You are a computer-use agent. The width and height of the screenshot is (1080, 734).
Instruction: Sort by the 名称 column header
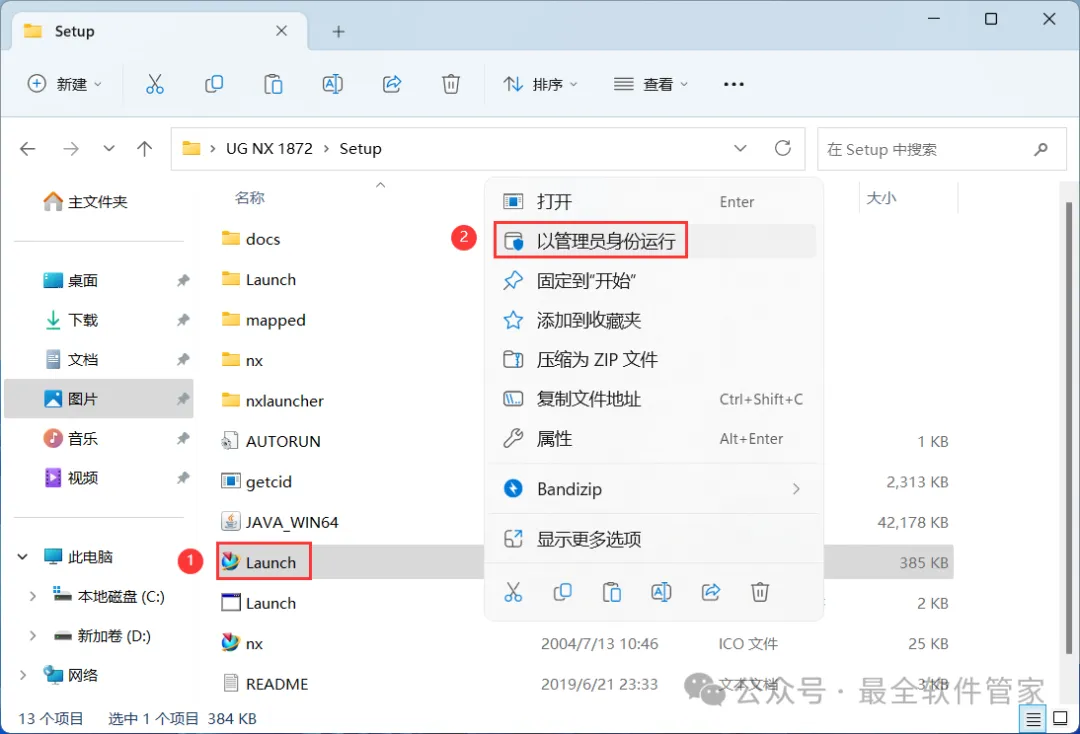249,198
